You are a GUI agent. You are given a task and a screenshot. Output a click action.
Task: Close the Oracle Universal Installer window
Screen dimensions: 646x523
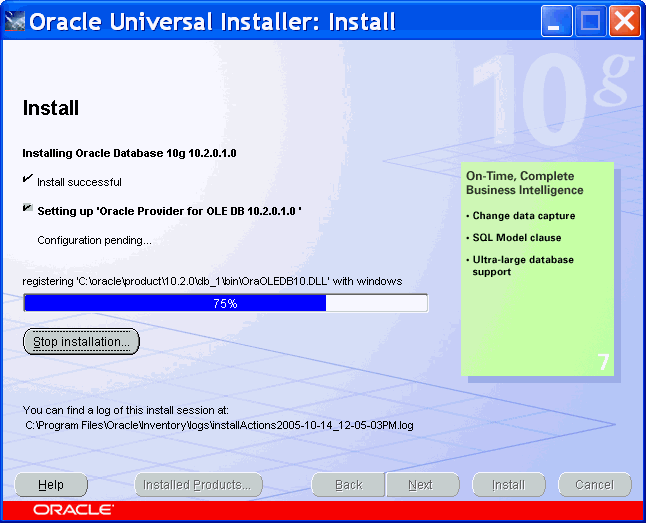click(x=623, y=21)
